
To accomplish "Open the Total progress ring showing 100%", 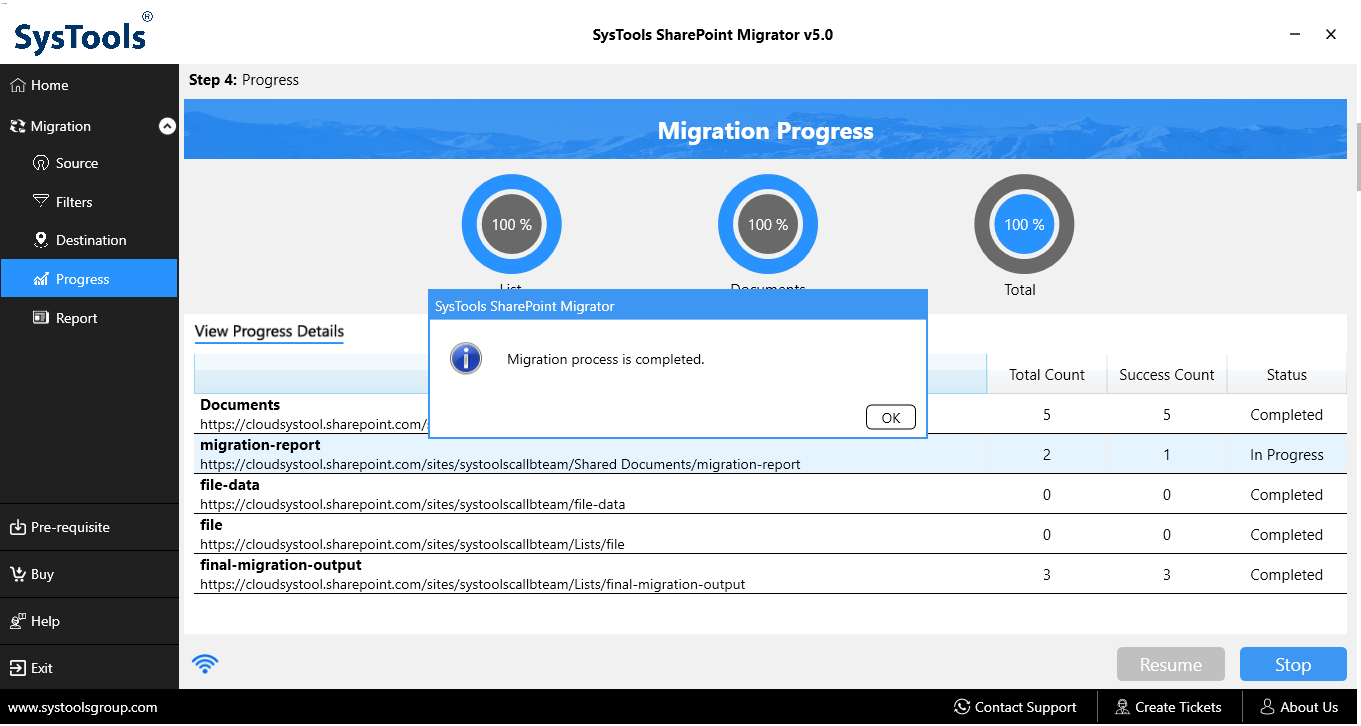I will click(1023, 224).
